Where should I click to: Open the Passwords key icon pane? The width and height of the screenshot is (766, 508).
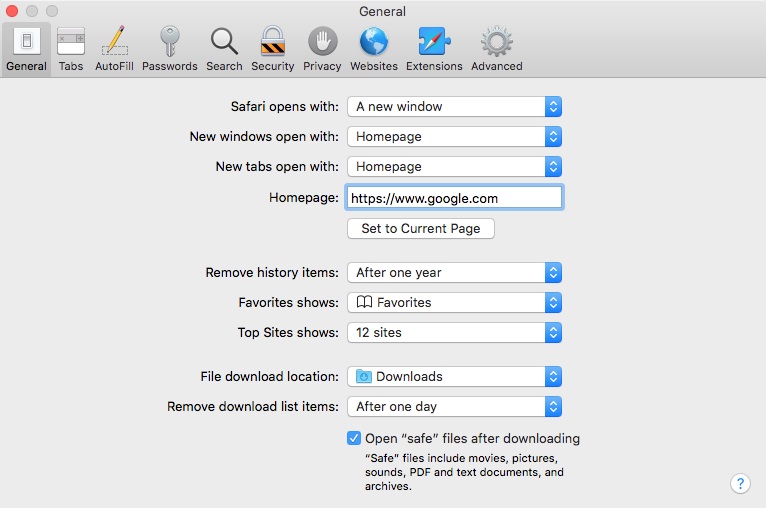[x=170, y=49]
